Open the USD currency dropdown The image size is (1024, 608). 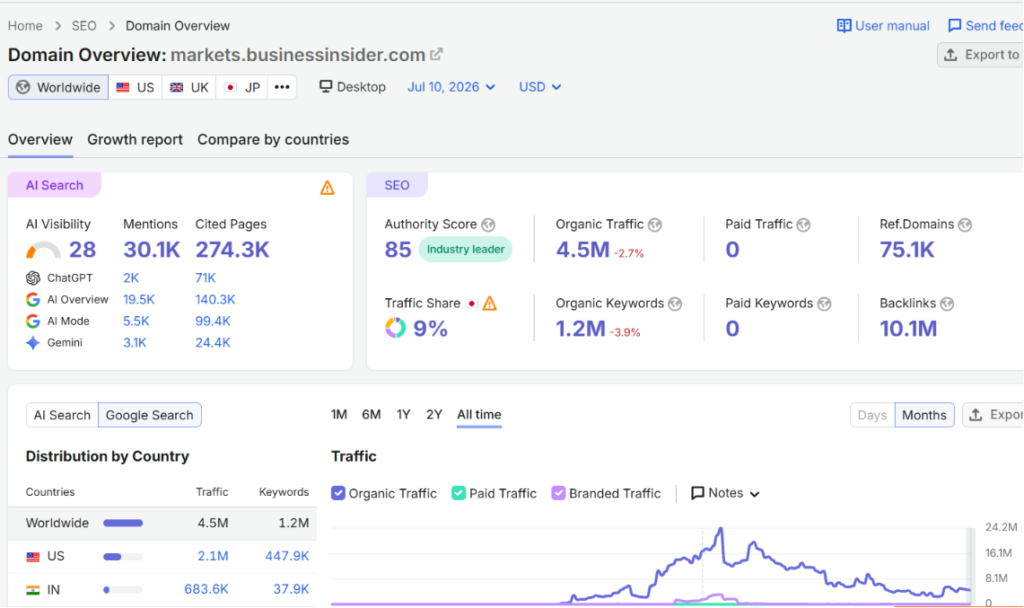540,87
